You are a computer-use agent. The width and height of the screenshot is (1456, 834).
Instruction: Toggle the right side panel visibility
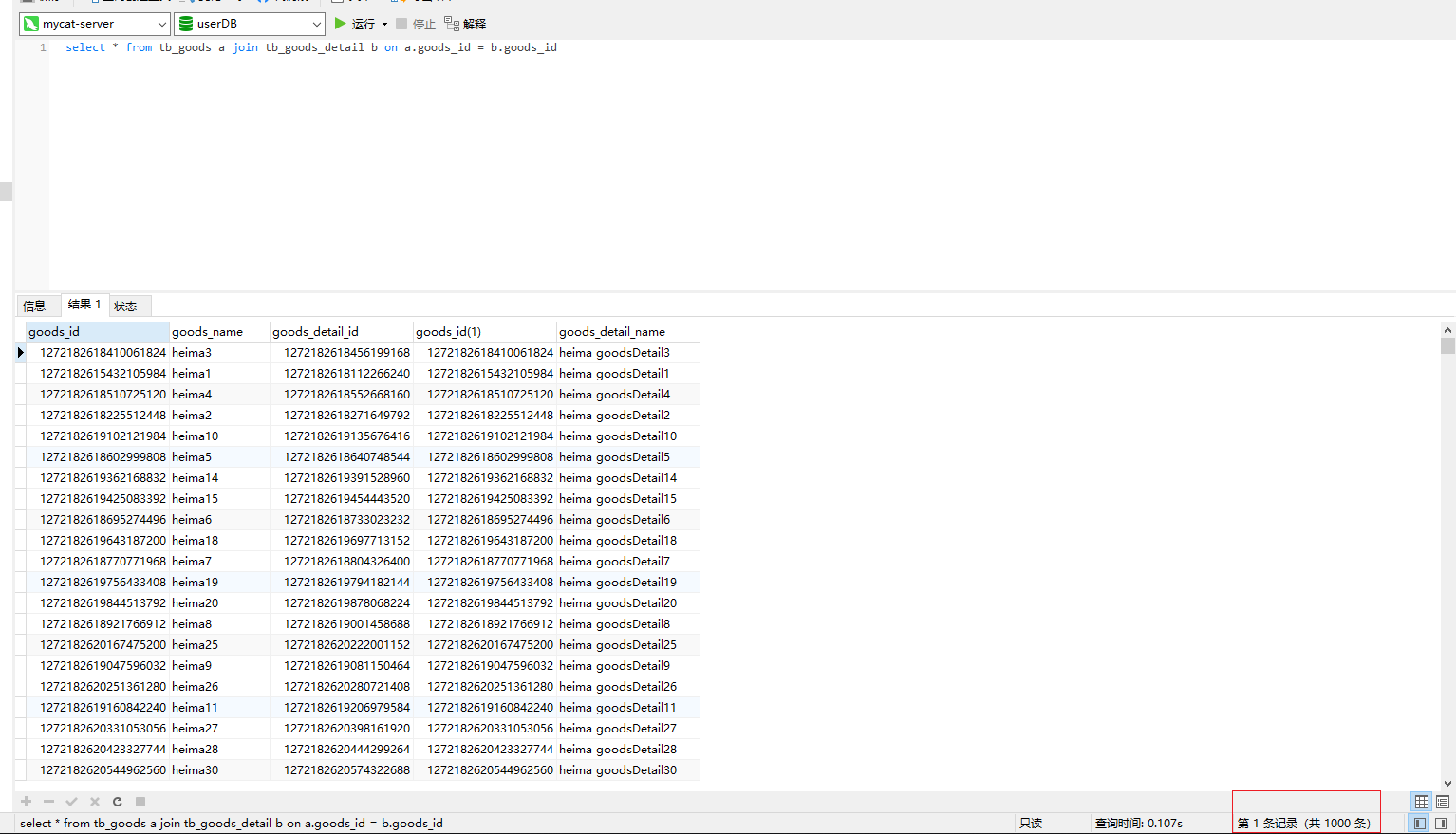[x=1441, y=824]
